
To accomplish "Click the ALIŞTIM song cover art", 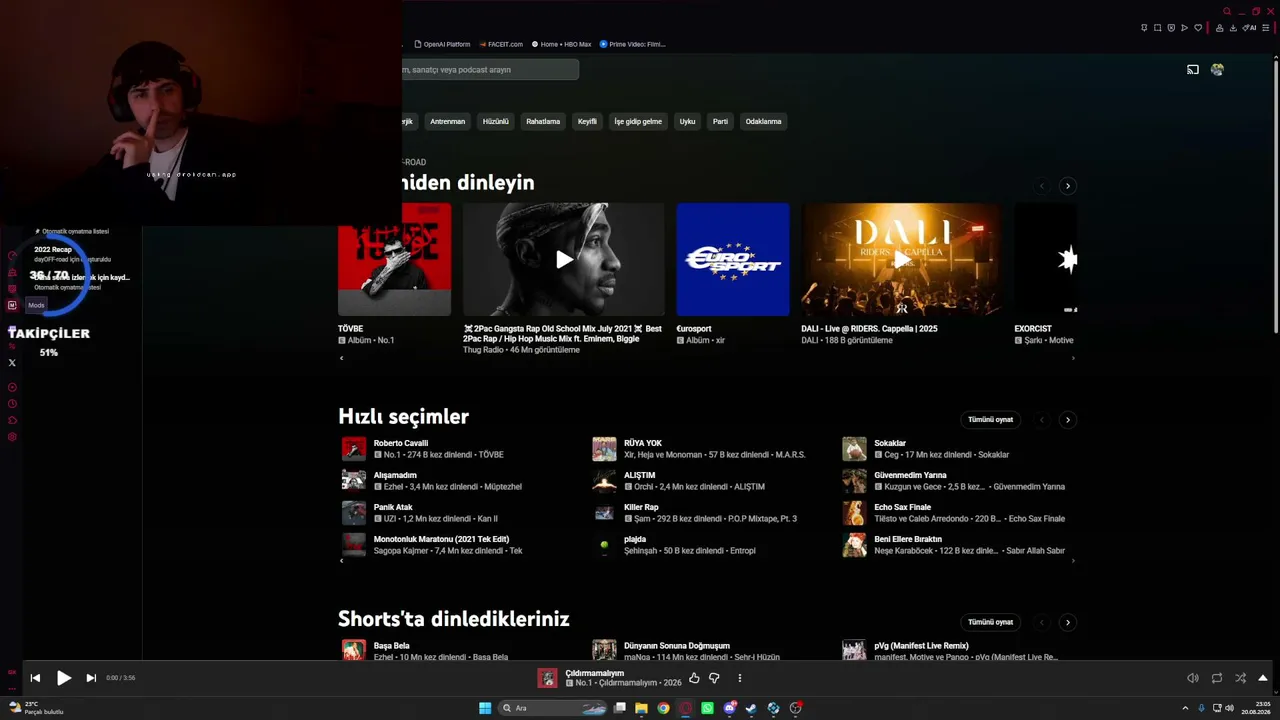I will (x=604, y=481).
